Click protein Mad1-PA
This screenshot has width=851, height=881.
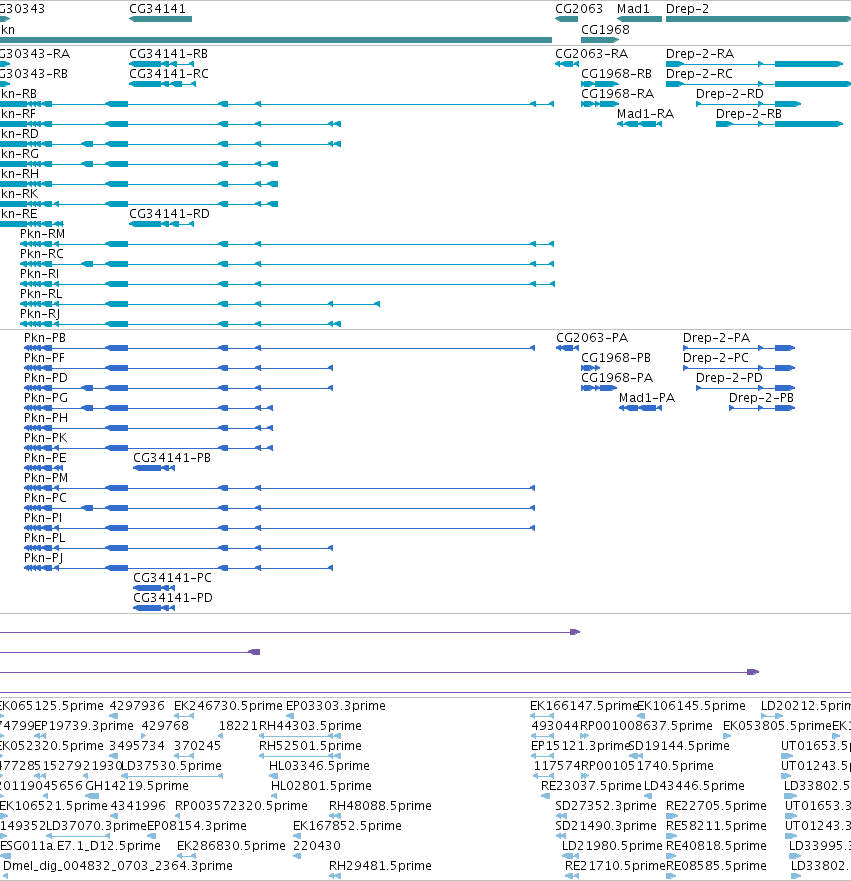[647, 398]
